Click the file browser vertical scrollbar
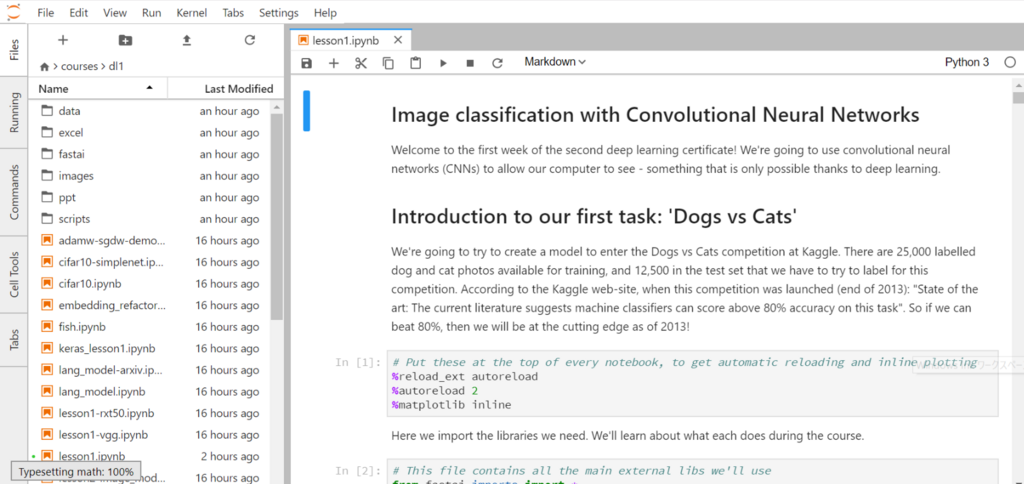Image resolution: width=1024 pixels, height=484 pixels. click(276, 216)
